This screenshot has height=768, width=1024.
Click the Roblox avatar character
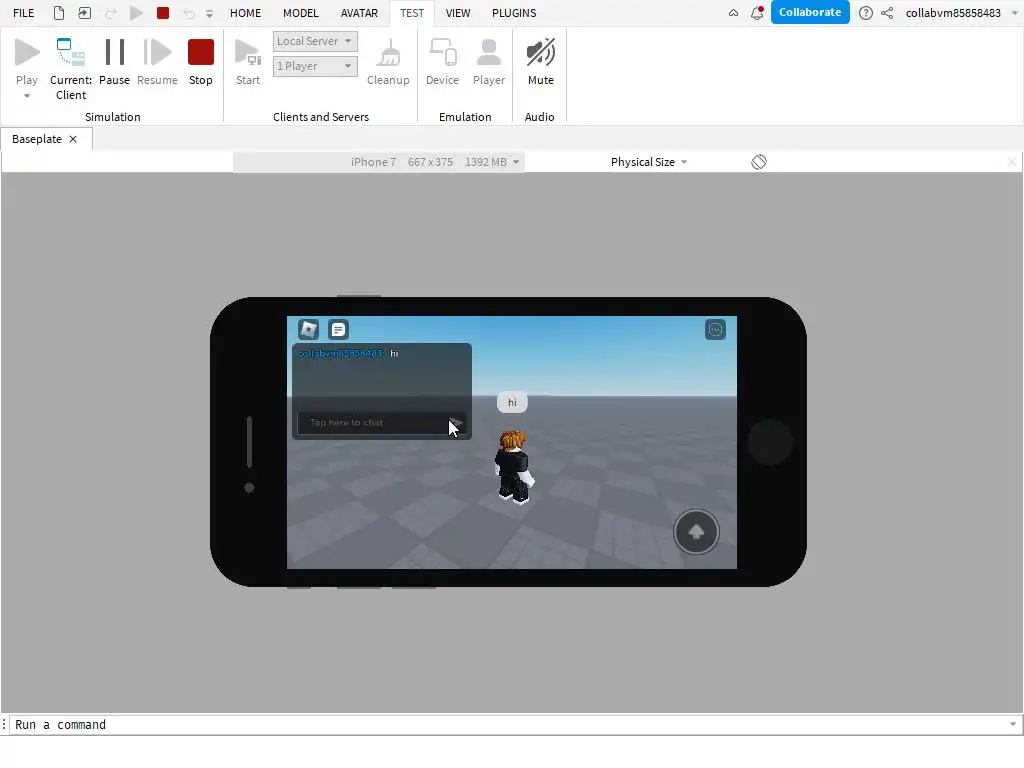(514, 466)
